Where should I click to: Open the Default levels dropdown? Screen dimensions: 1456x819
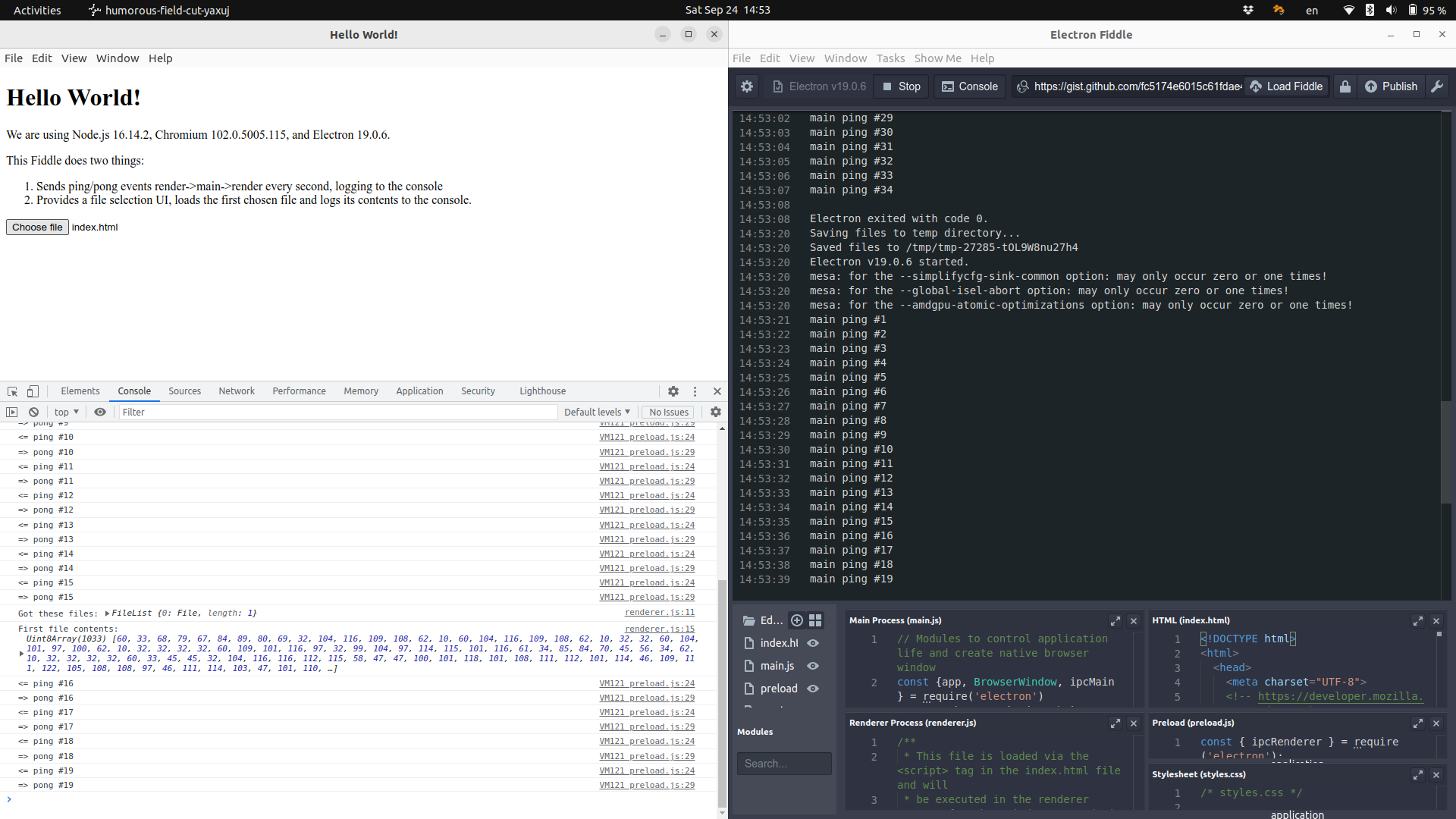coord(597,413)
